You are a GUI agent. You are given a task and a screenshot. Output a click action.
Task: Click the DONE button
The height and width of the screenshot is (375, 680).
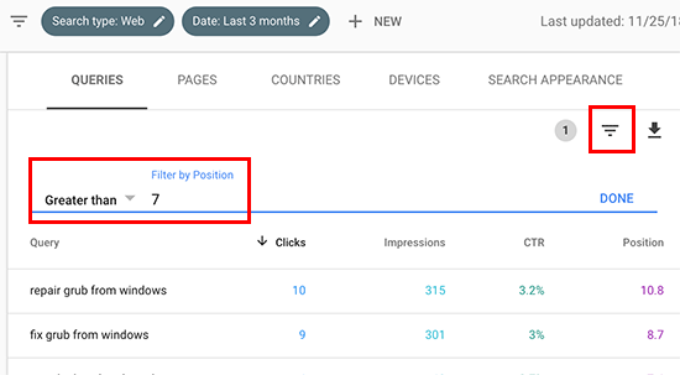pyautogui.click(x=616, y=198)
